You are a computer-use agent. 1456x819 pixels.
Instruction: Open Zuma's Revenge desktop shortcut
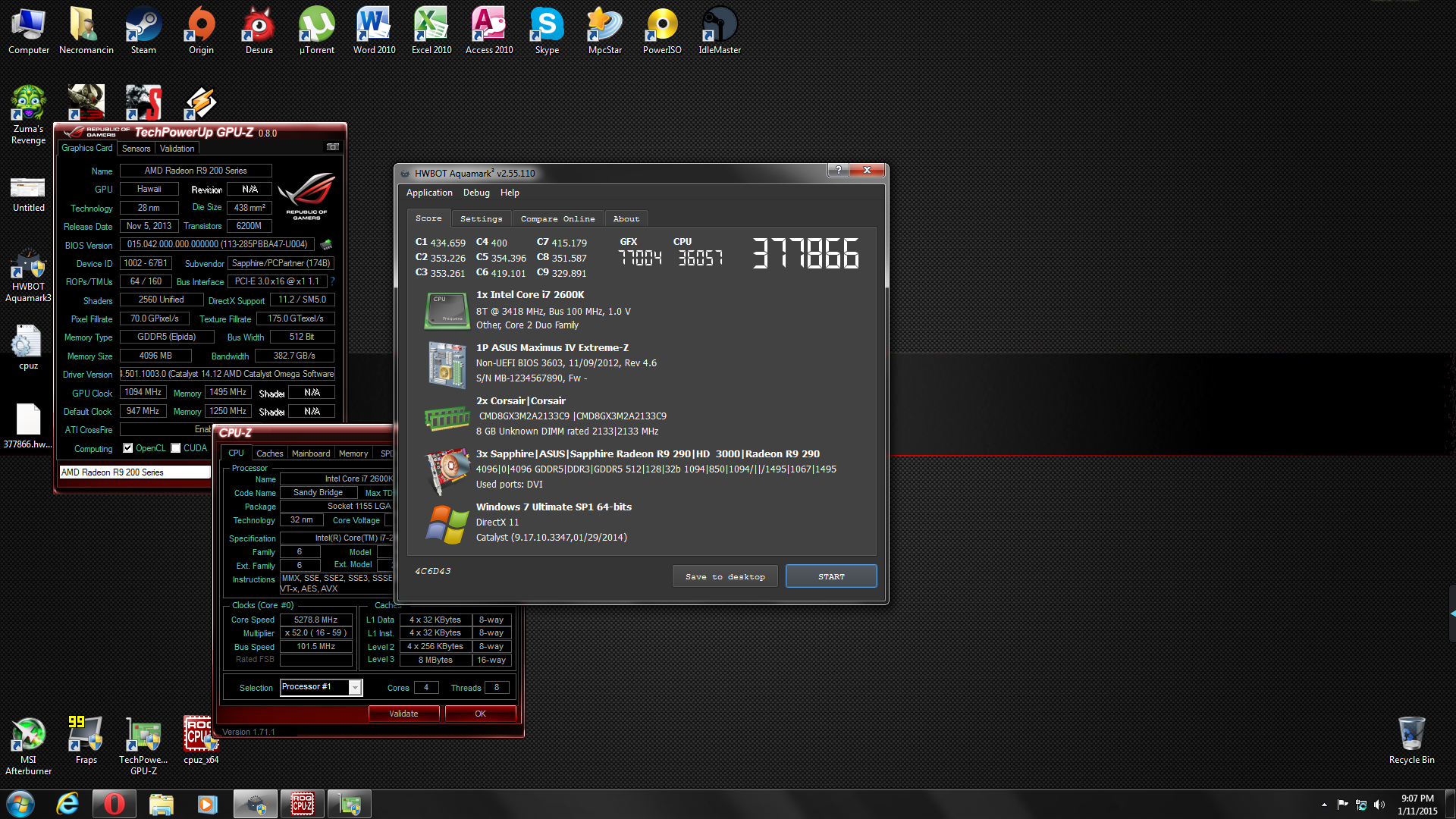point(28,115)
